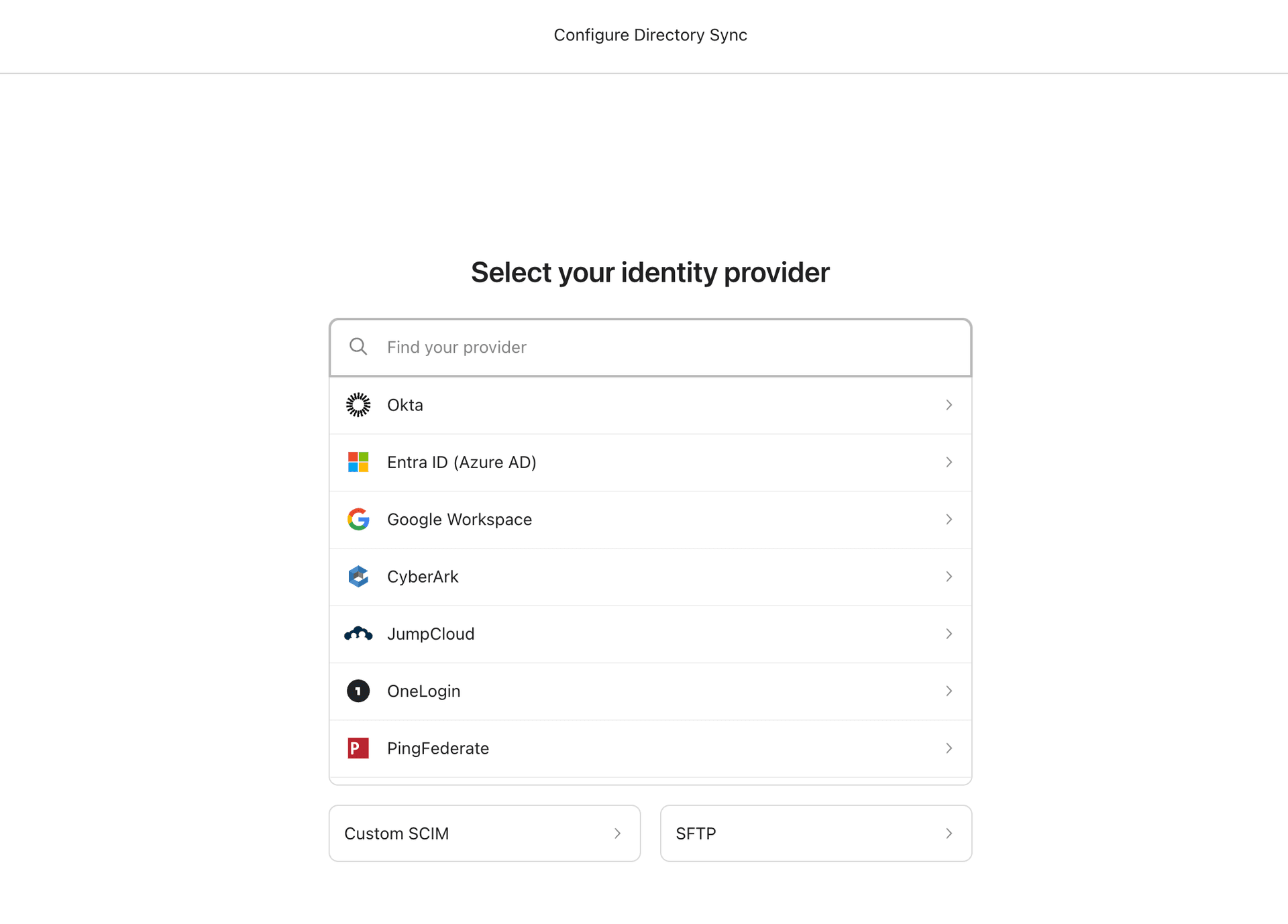Click the red PingFederate icon
This screenshot has height=924, width=1288.
coord(358,748)
